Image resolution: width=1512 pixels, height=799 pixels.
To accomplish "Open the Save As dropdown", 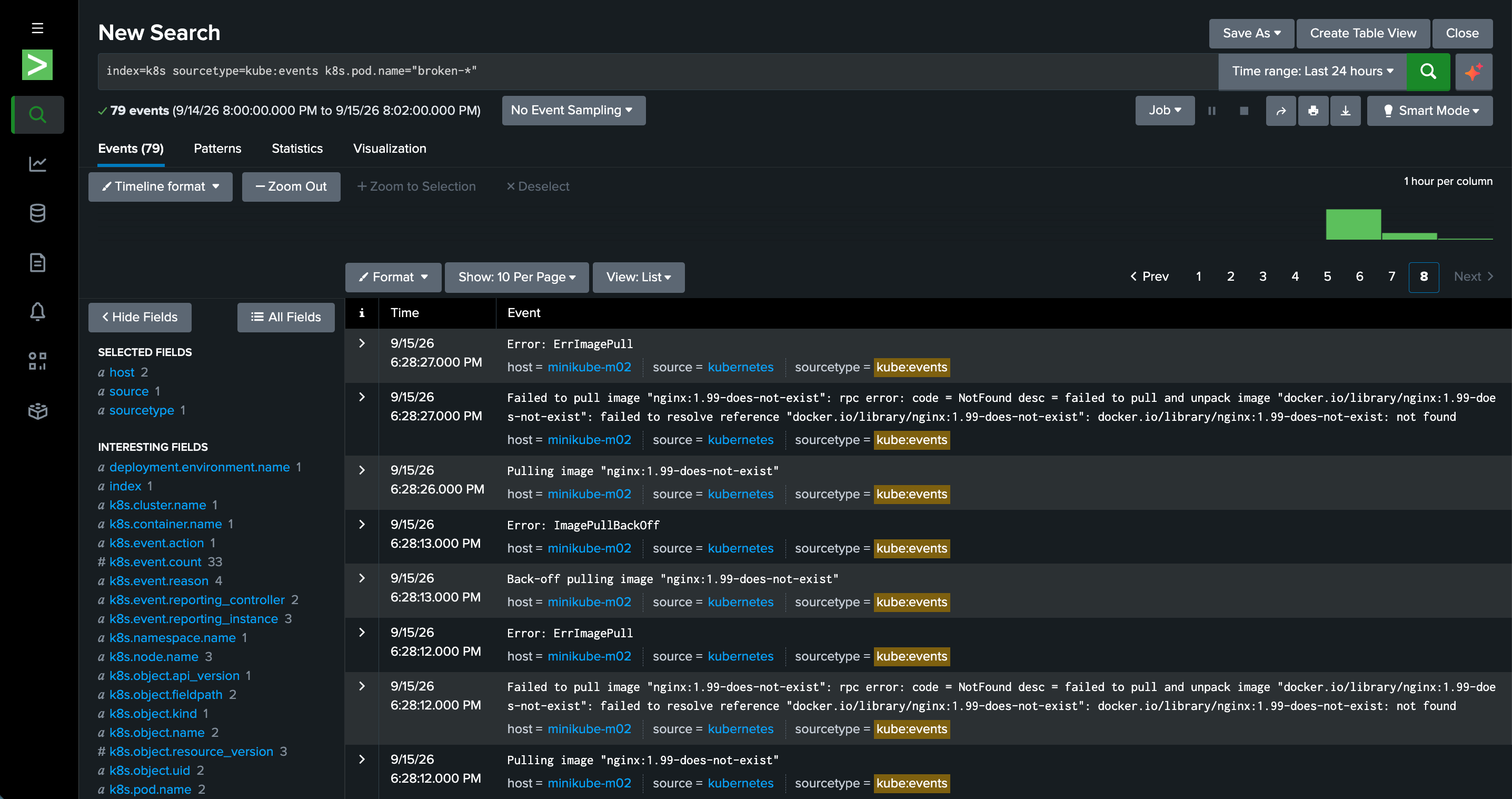I will coord(1251,34).
